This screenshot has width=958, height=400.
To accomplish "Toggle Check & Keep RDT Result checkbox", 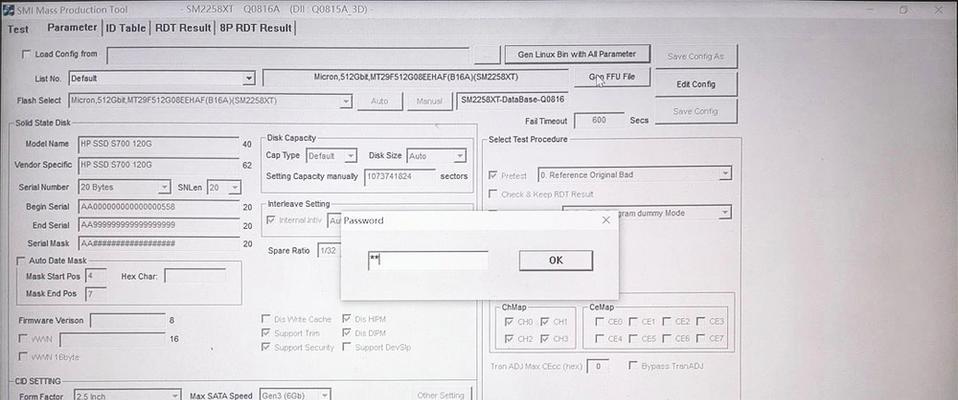I will (493, 194).
